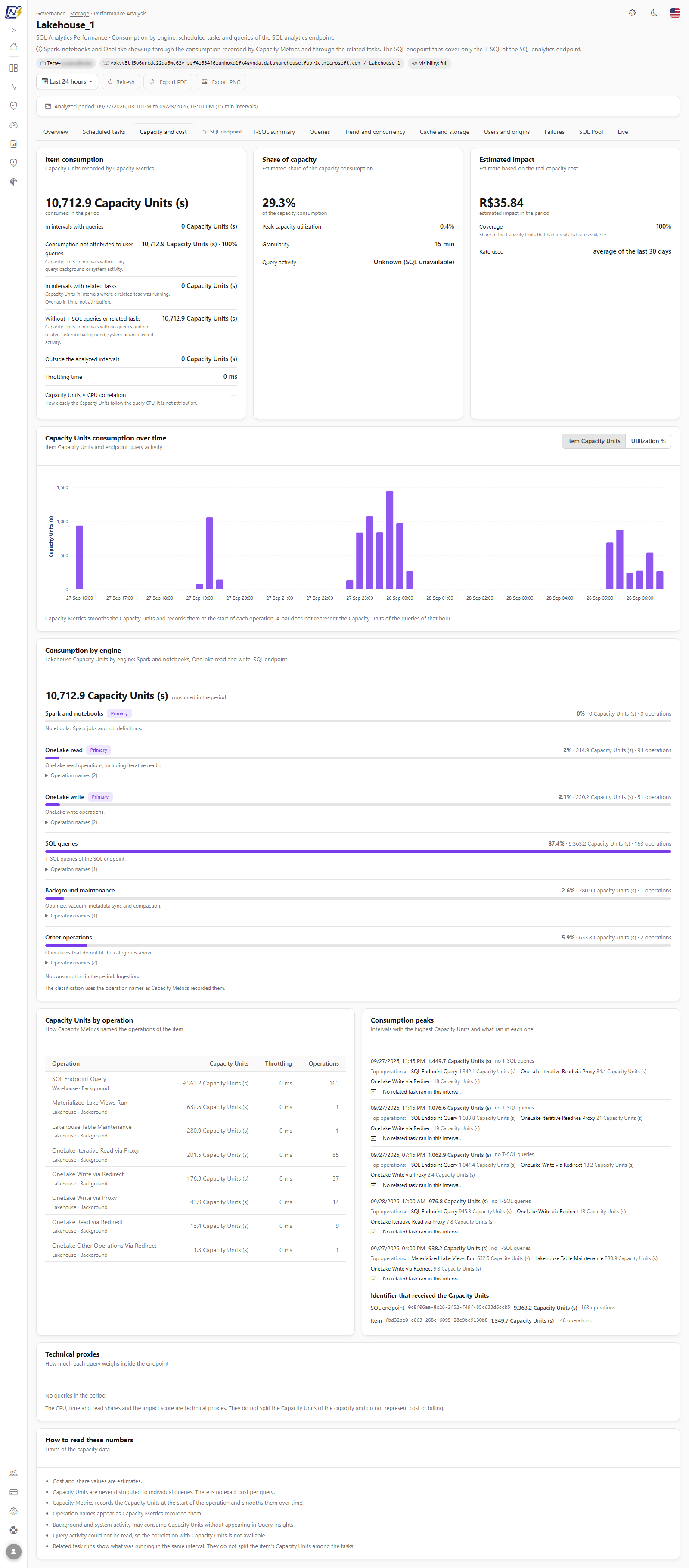689x1568 pixels.
Task: Click the Export PDF button
Action: coord(168,81)
